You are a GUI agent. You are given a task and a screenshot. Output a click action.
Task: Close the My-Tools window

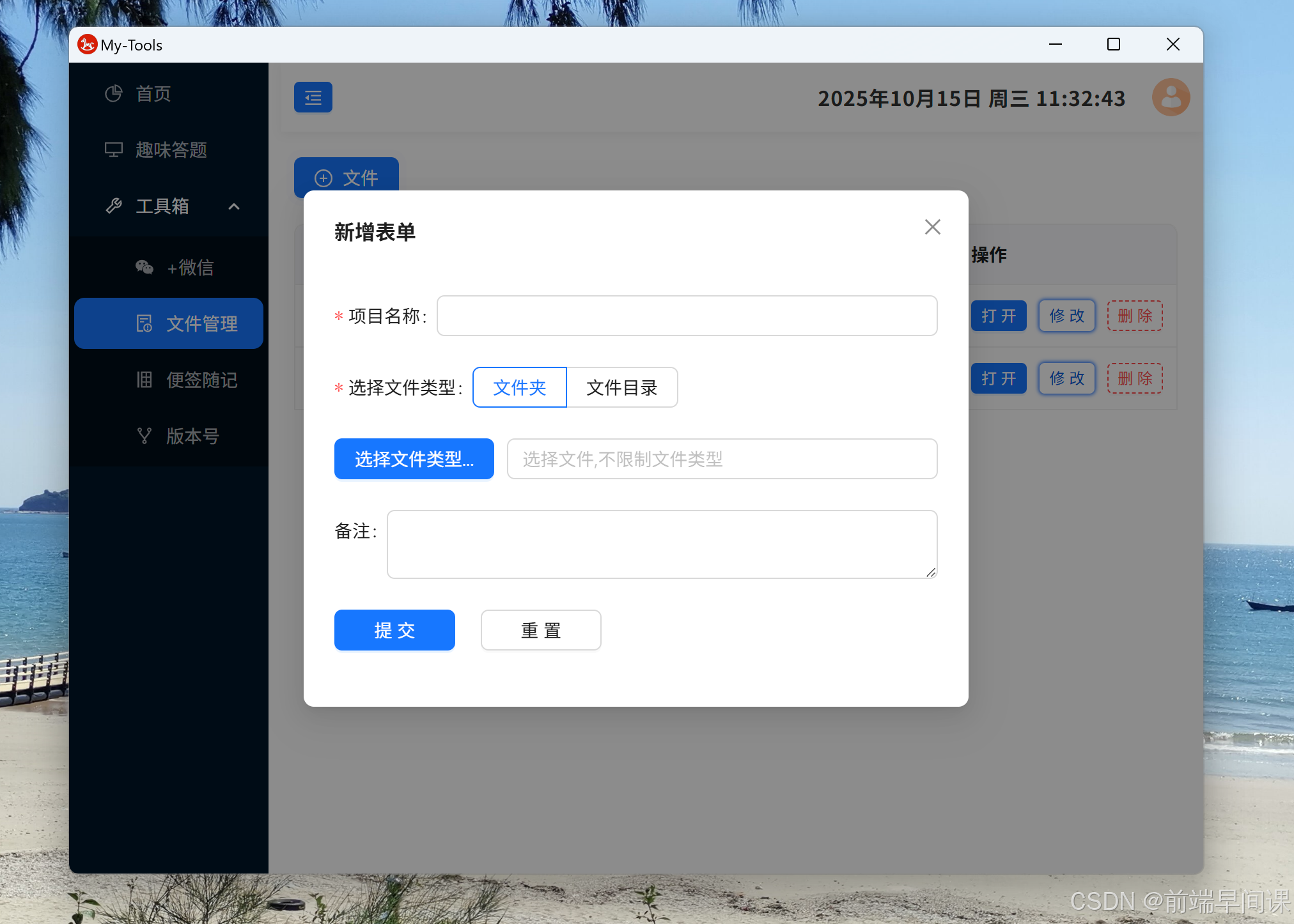(x=1173, y=44)
